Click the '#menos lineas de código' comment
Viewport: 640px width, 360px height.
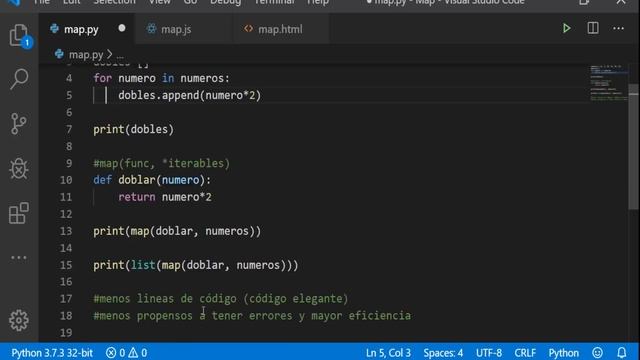[221, 299]
